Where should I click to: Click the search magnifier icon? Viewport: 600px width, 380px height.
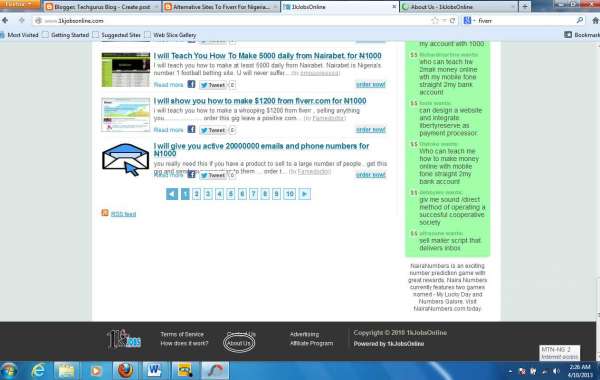click(580, 20)
